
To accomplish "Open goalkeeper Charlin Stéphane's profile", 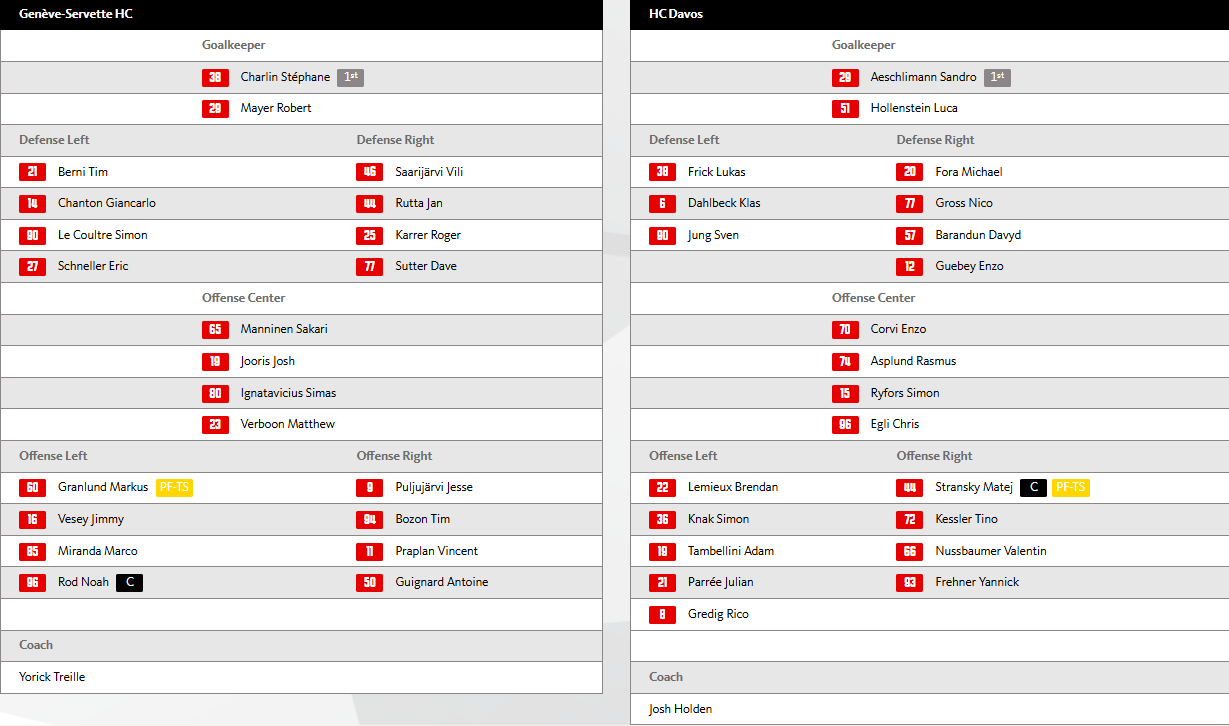I will coord(285,77).
